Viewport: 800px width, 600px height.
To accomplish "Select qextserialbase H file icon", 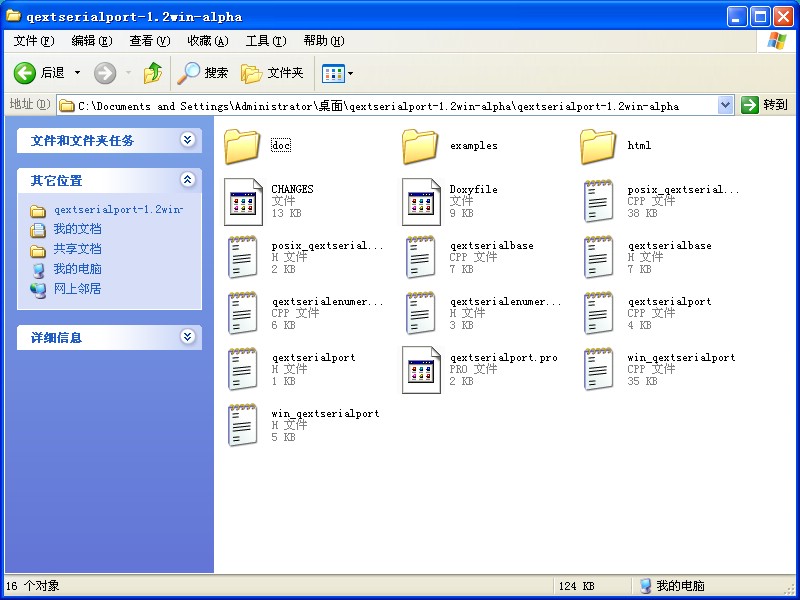I will tap(598, 257).
